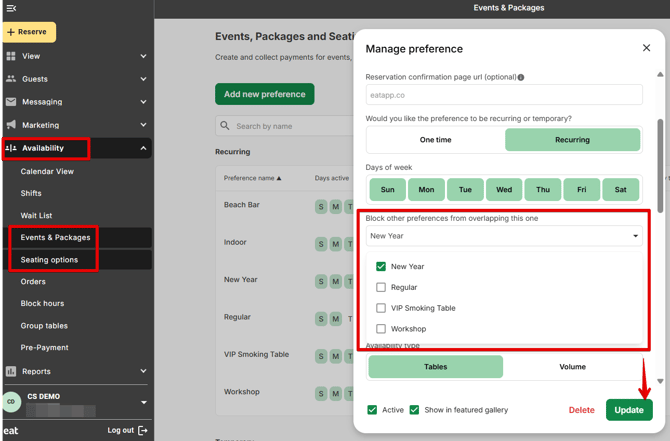The image size is (670, 441).
Task: Click New Year row's M day badge
Action: point(336,282)
